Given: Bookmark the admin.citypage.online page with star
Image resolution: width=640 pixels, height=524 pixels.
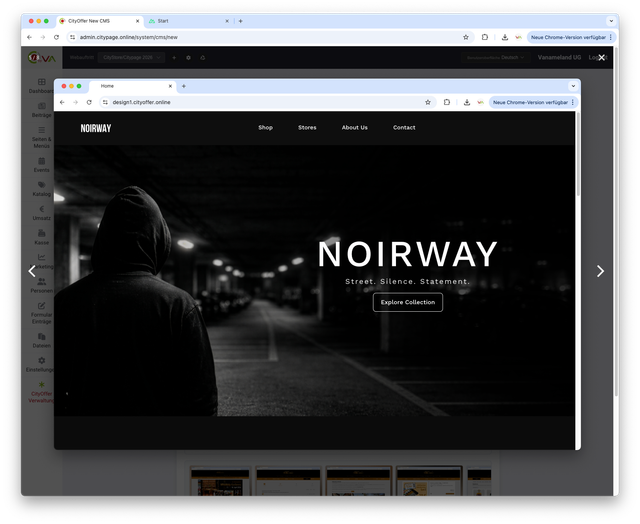Looking at the screenshot, I should (x=466, y=37).
